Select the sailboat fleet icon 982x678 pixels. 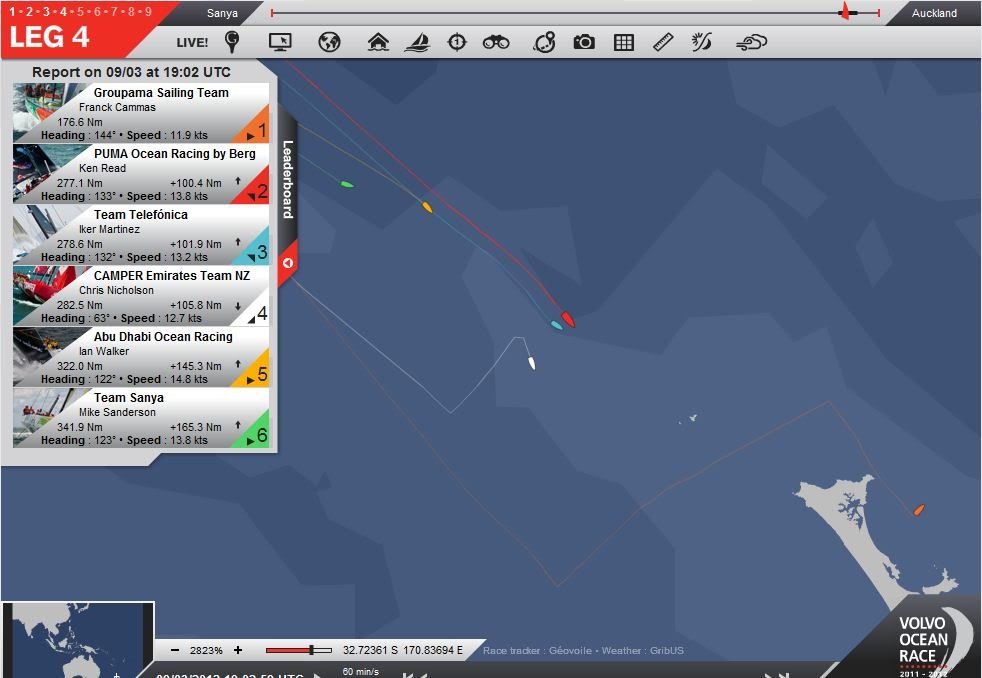tap(417, 42)
